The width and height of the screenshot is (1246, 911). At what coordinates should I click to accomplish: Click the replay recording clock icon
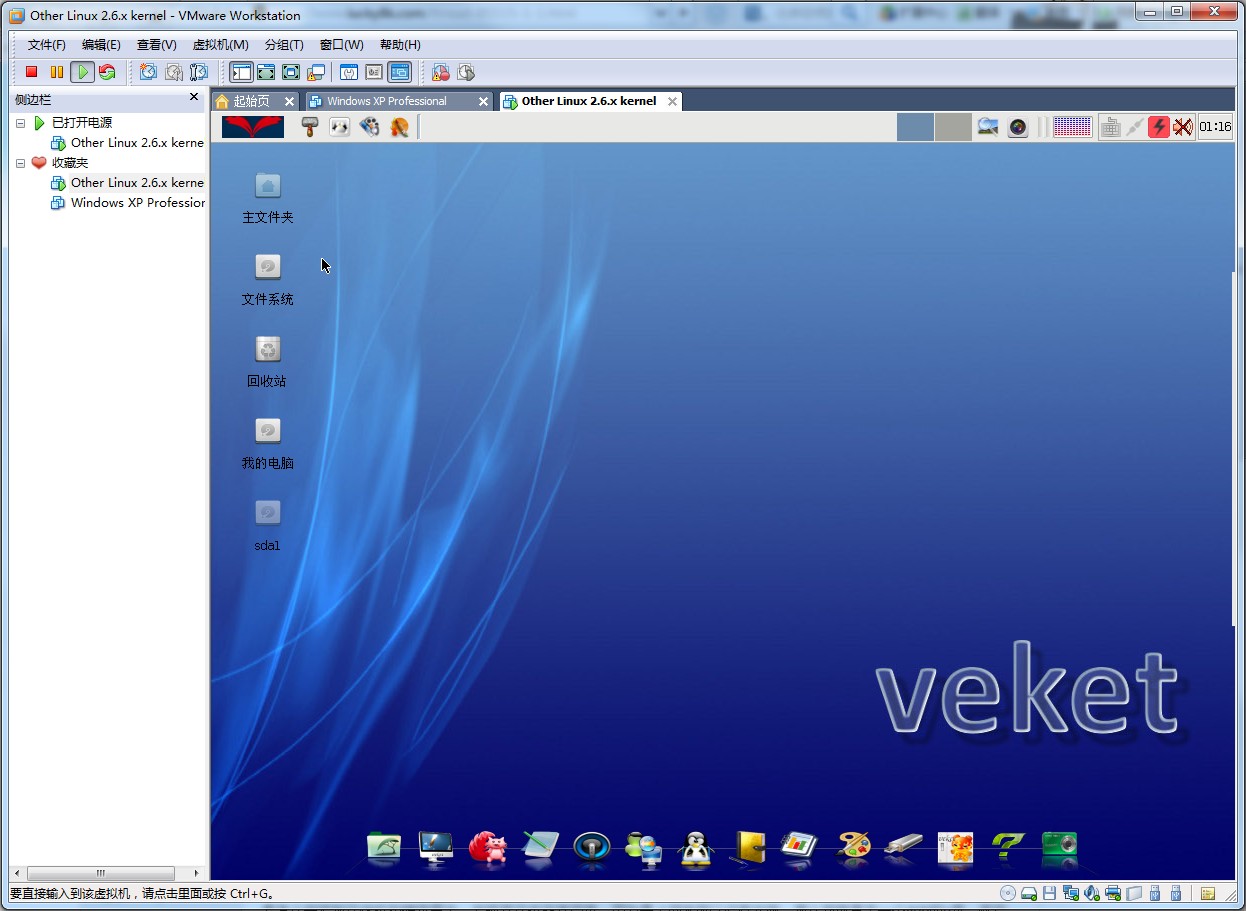tap(466, 72)
